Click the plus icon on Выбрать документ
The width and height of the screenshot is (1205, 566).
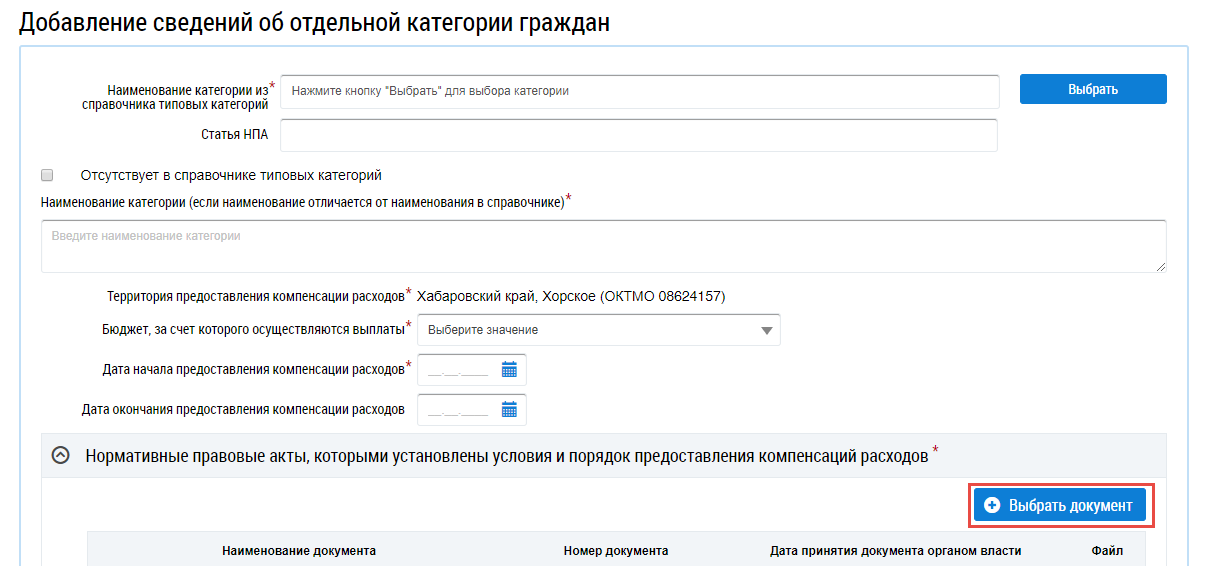(993, 506)
